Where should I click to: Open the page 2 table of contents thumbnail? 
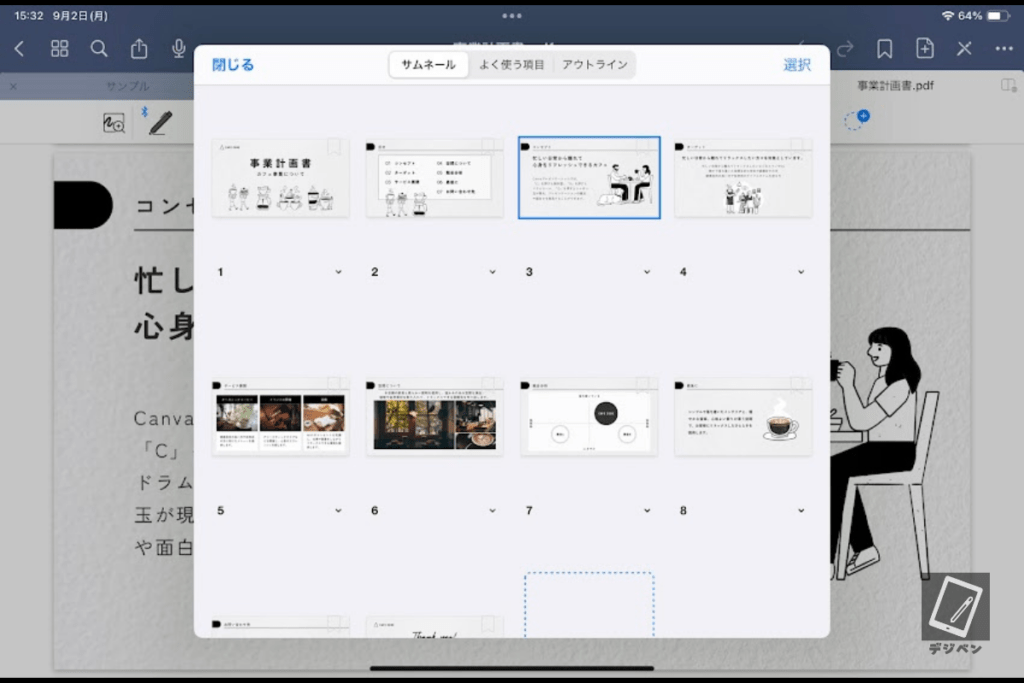click(x=434, y=178)
